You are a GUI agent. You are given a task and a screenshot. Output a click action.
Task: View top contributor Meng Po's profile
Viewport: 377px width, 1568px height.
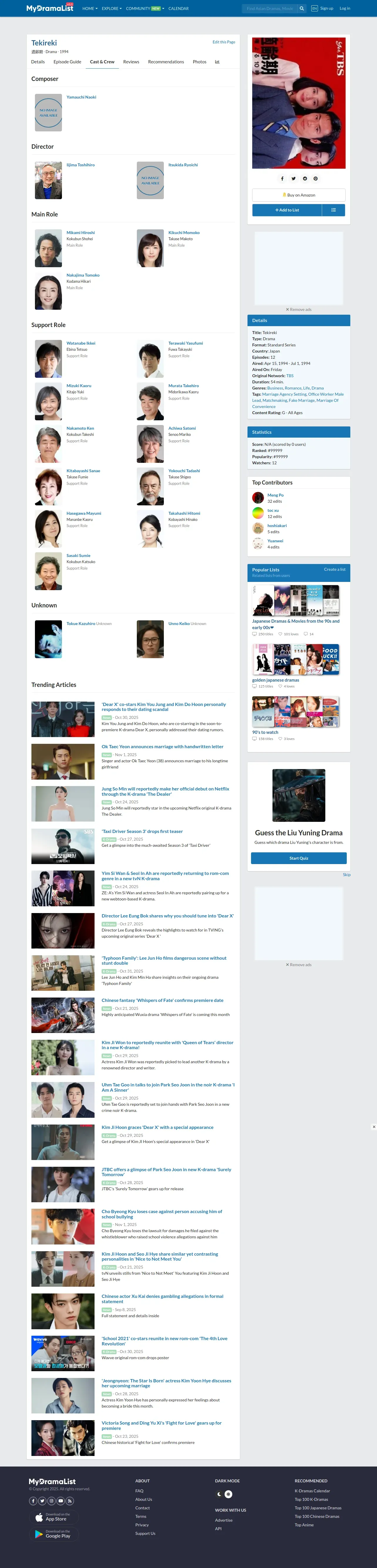tap(275, 495)
